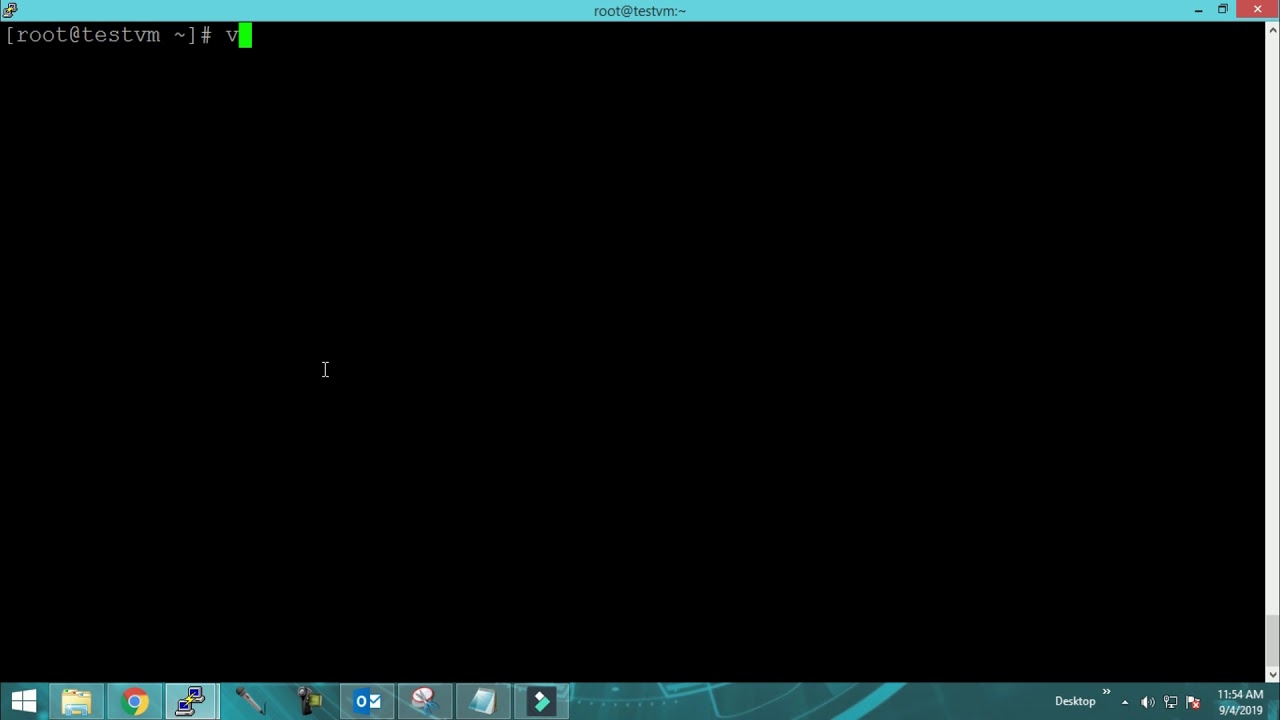Switch to the PuTTY taskbar button
This screenshot has width=1280, height=720.
pyautogui.click(x=191, y=701)
